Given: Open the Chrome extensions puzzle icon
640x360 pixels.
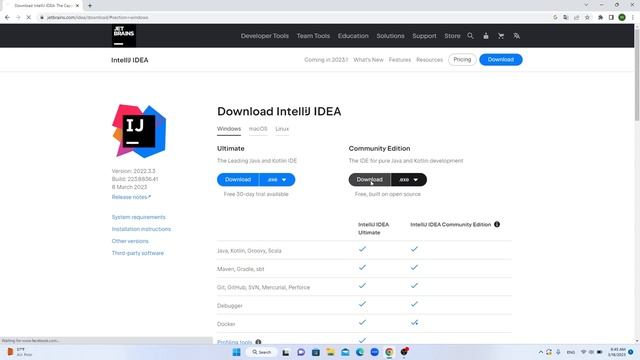Looking at the screenshot, I should point(600,18).
